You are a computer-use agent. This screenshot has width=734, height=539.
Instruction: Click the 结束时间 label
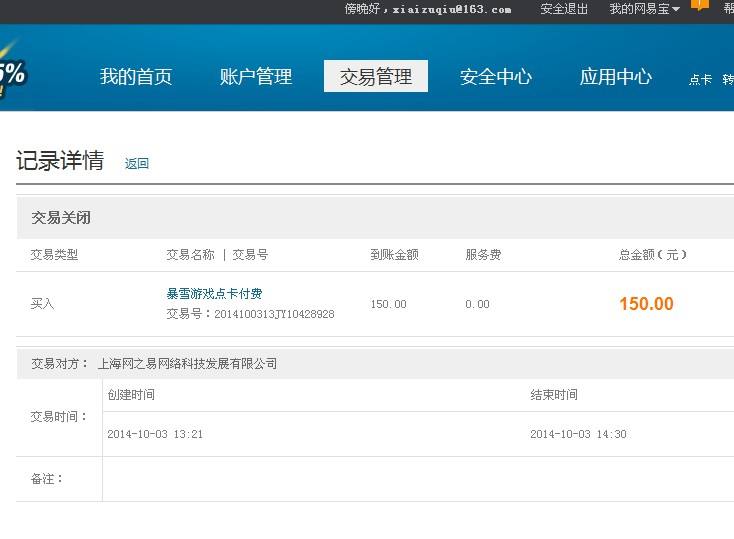click(554, 395)
